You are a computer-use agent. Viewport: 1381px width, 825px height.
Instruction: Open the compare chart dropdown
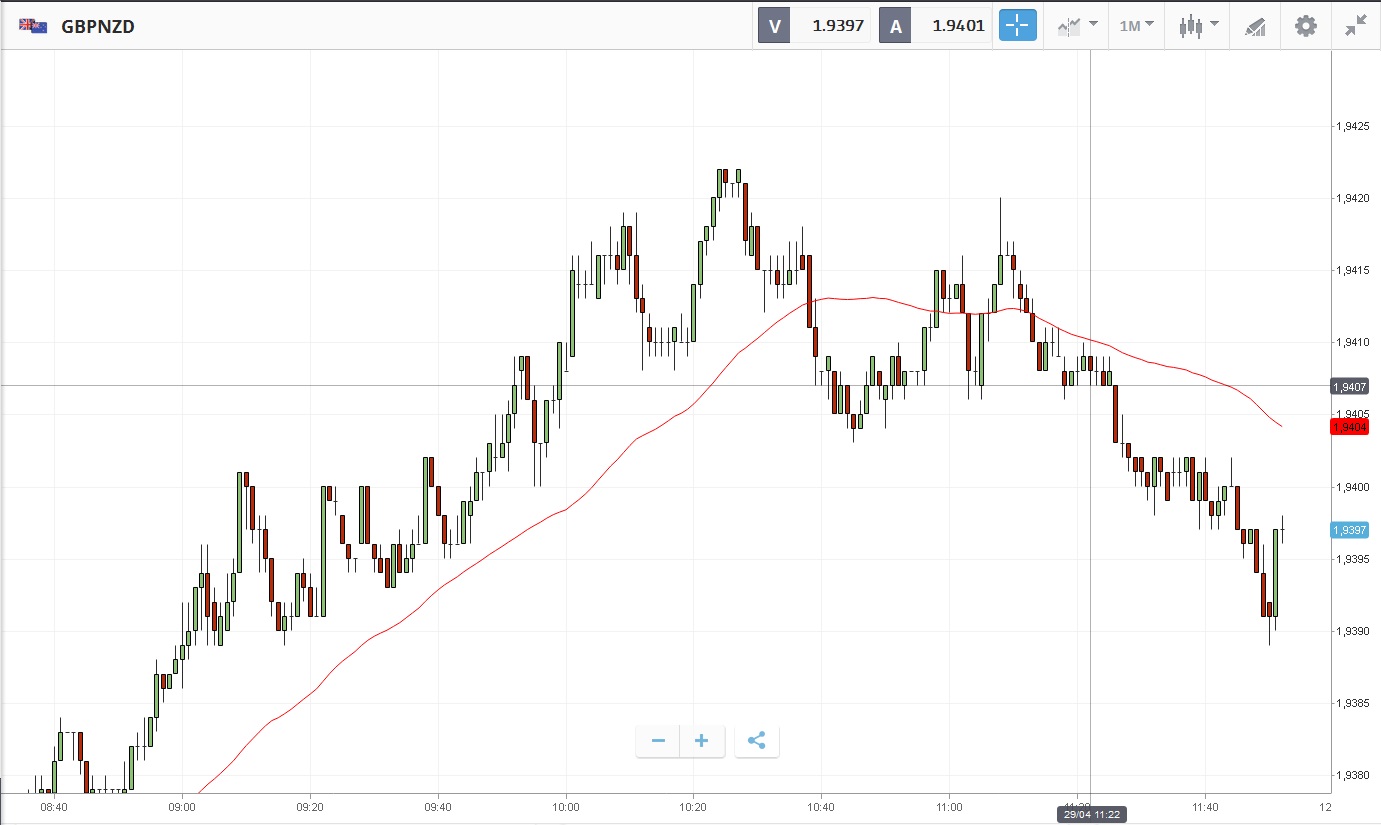click(1078, 26)
